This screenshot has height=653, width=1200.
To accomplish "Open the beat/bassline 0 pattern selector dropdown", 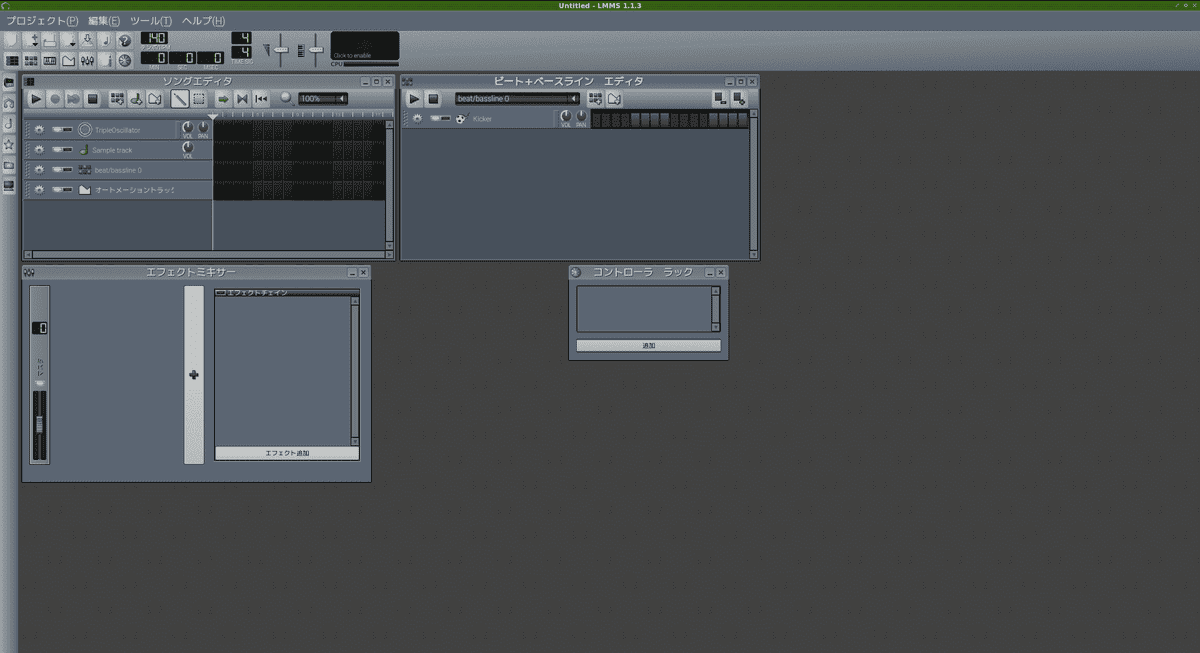I will coord(517,98).
